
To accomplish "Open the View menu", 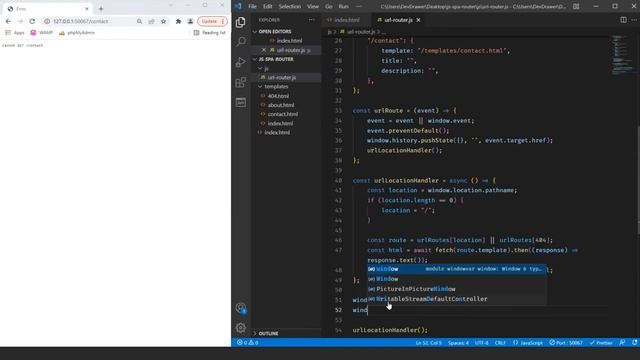I will tap(313, 6).
